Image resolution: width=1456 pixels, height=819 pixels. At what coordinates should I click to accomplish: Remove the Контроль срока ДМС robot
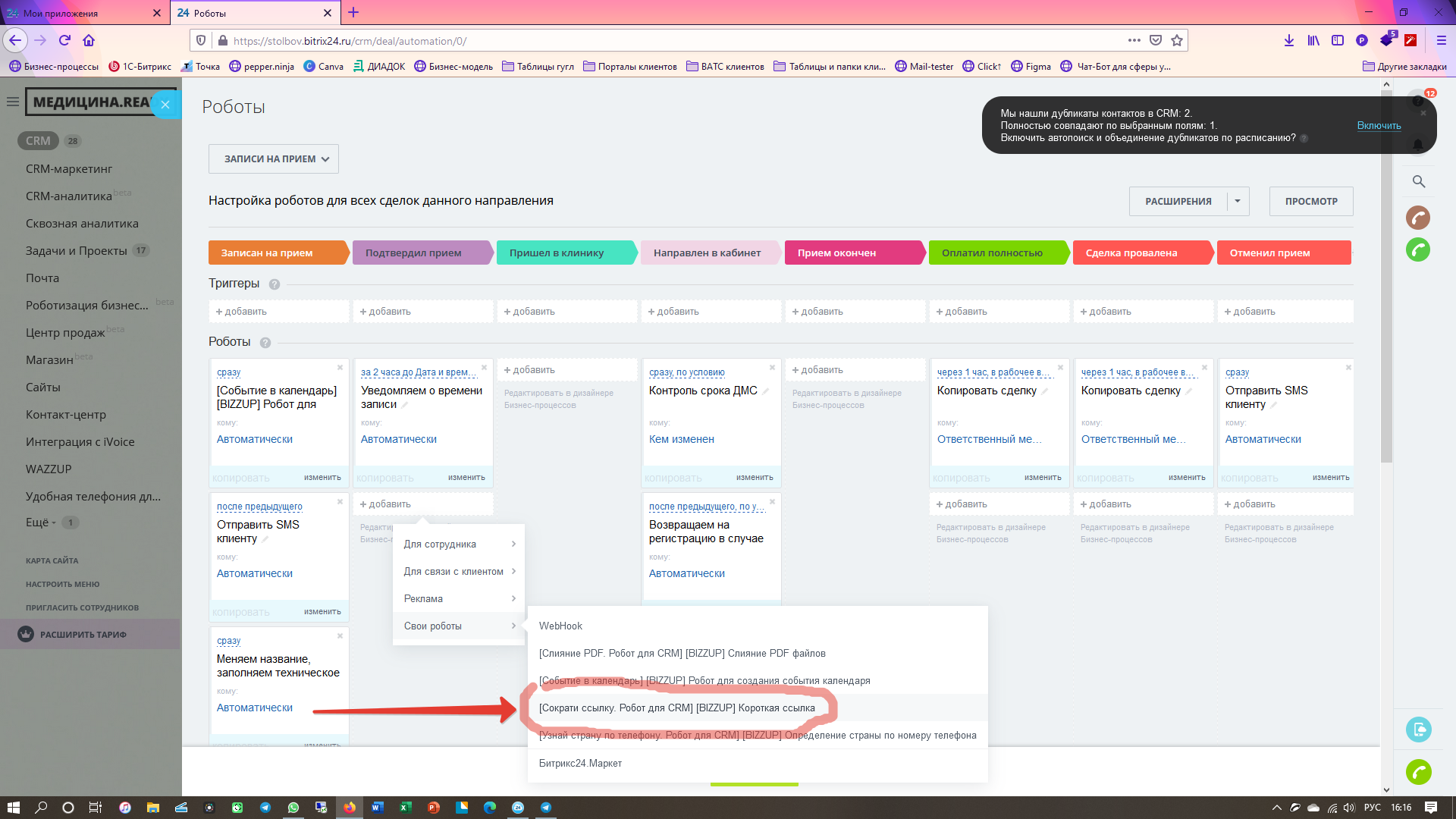(772, 368)
